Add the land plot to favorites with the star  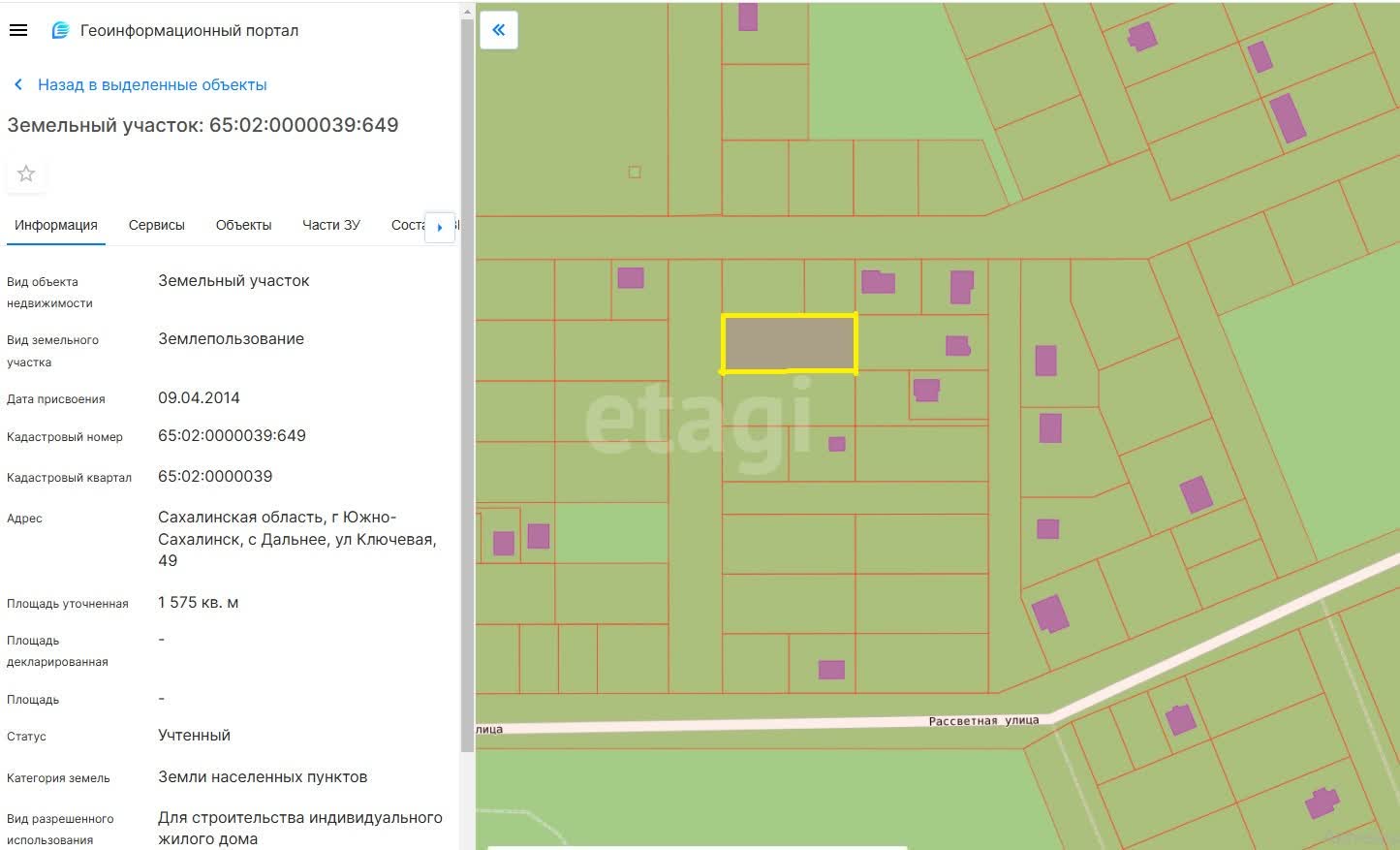[x=26, y=173]
